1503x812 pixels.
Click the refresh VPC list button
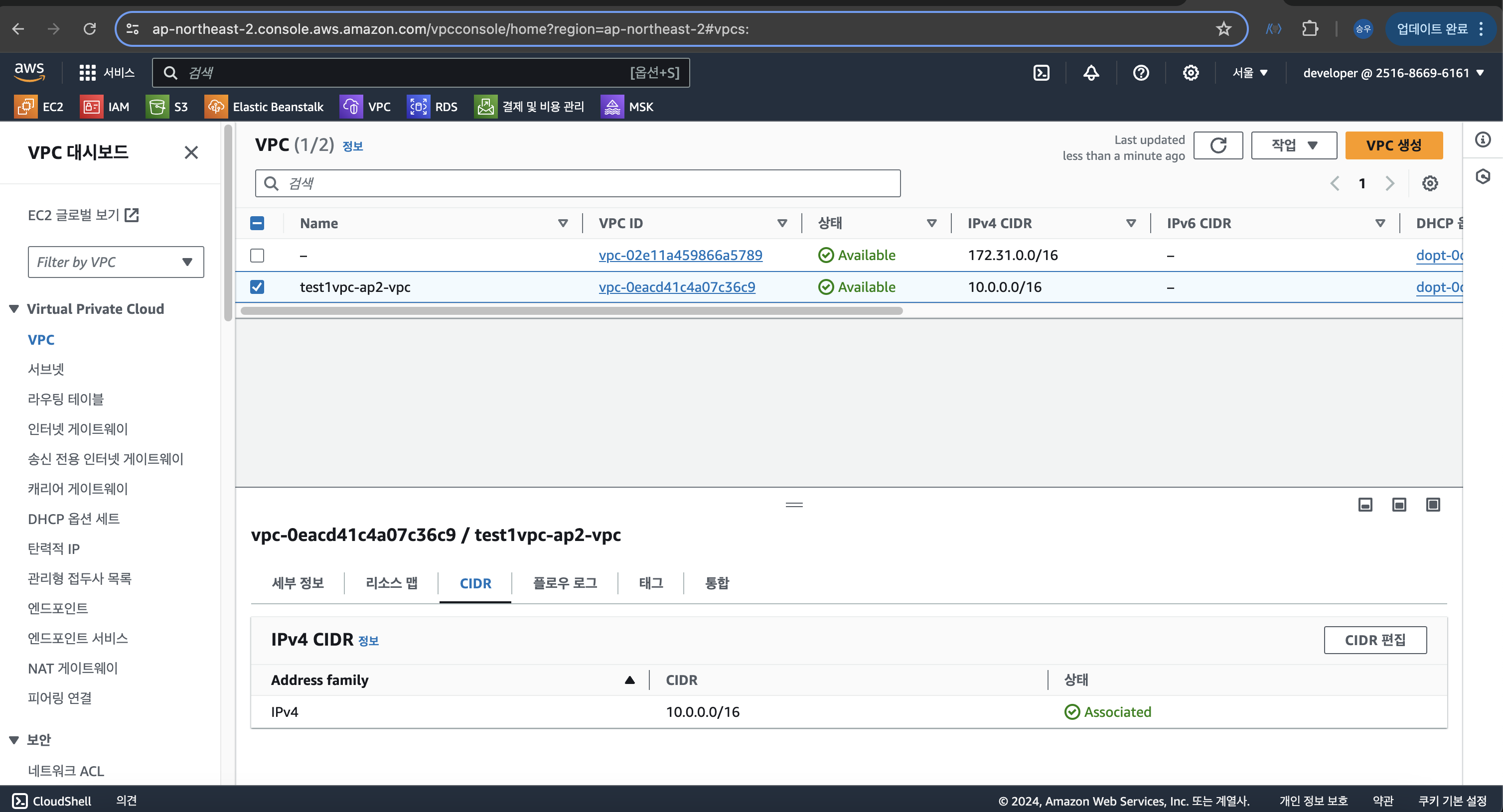1217,145
